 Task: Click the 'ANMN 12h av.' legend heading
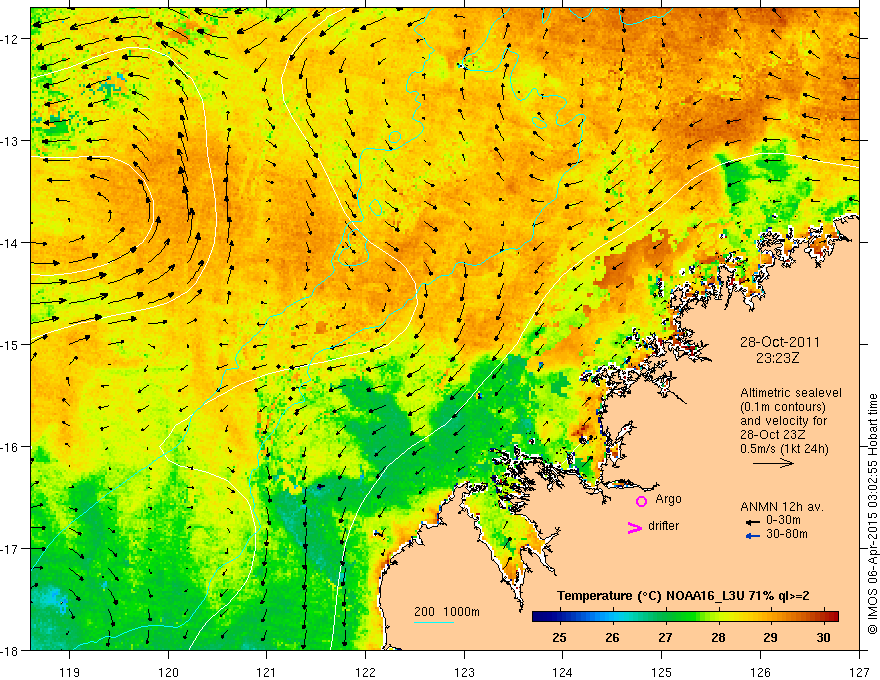tap(782, 507)
